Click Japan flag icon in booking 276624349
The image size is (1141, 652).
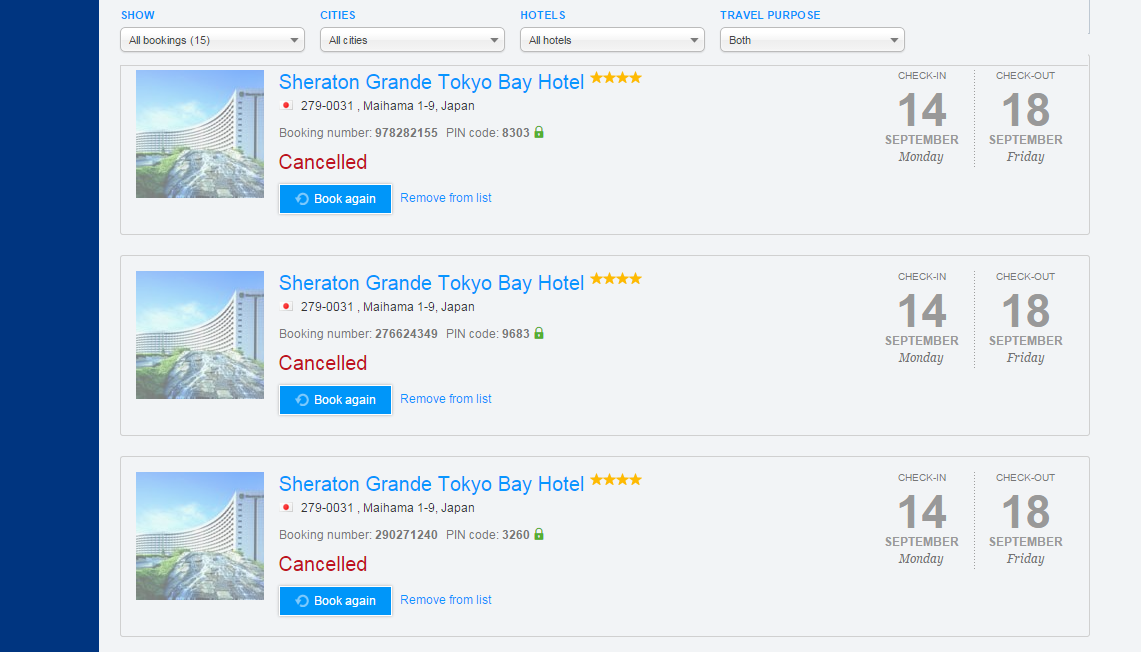click(x=287, y=306)
